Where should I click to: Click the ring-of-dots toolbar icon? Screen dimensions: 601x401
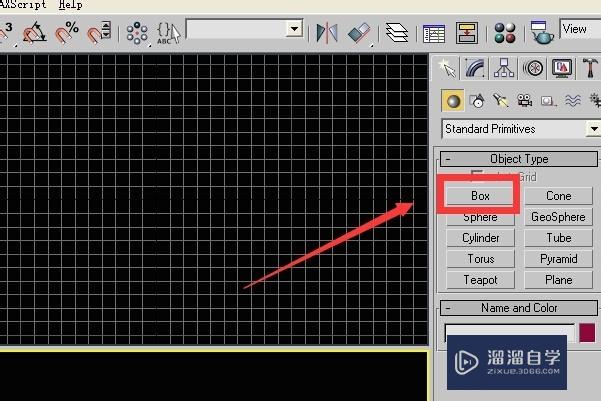(137, 33)
